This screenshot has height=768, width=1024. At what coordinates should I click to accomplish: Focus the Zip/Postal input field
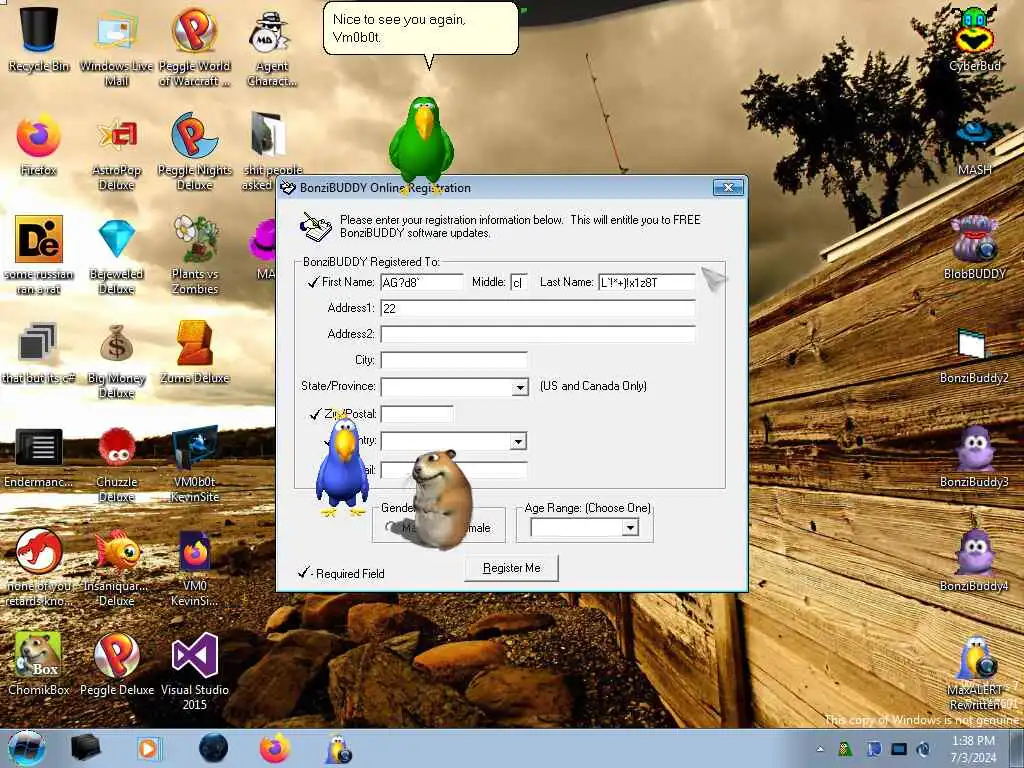click(x=417, y=414)
